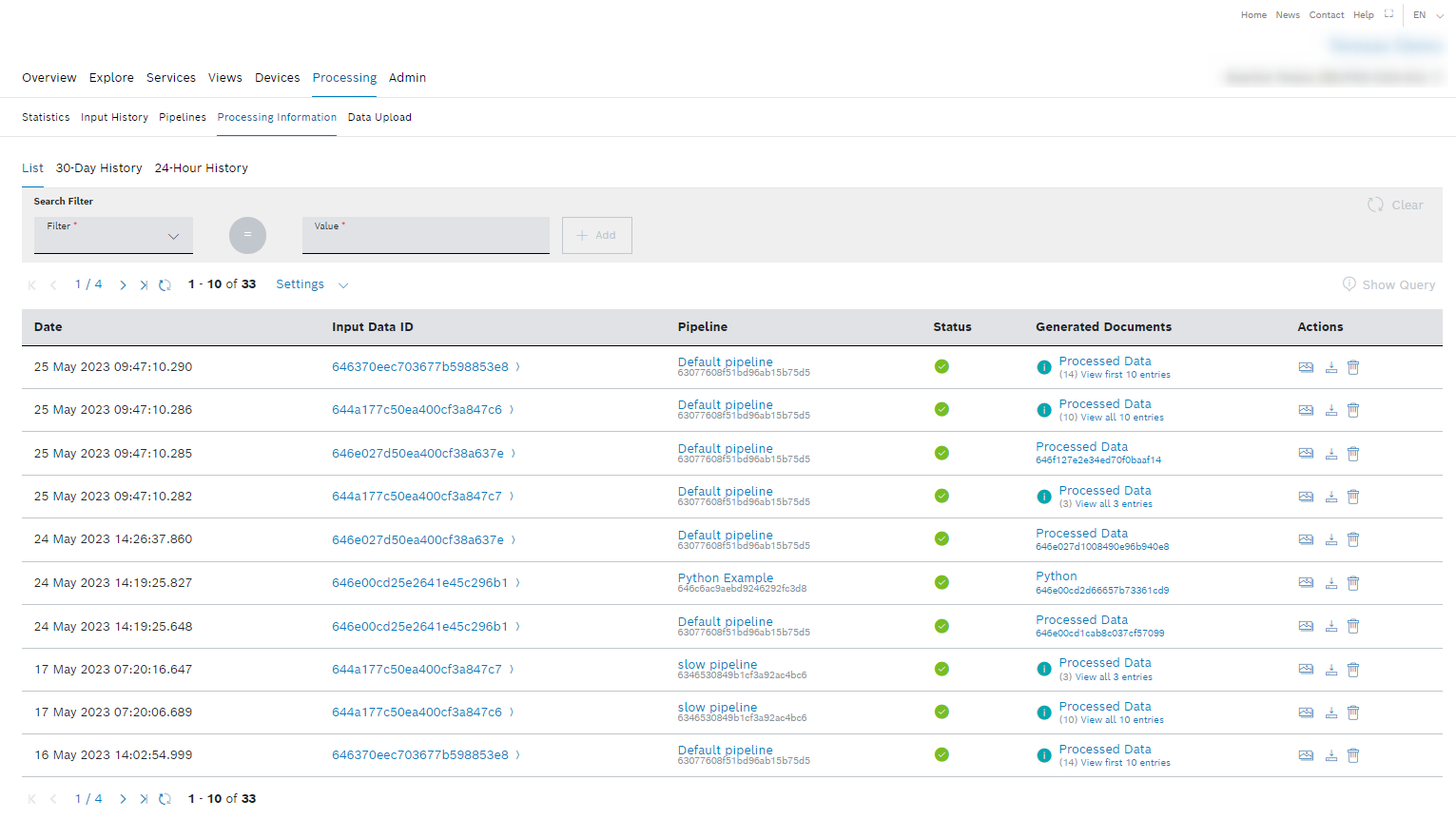Click info icon on the 09:47:10.282 row
1456x820 pixels.
pos(1044,497)
